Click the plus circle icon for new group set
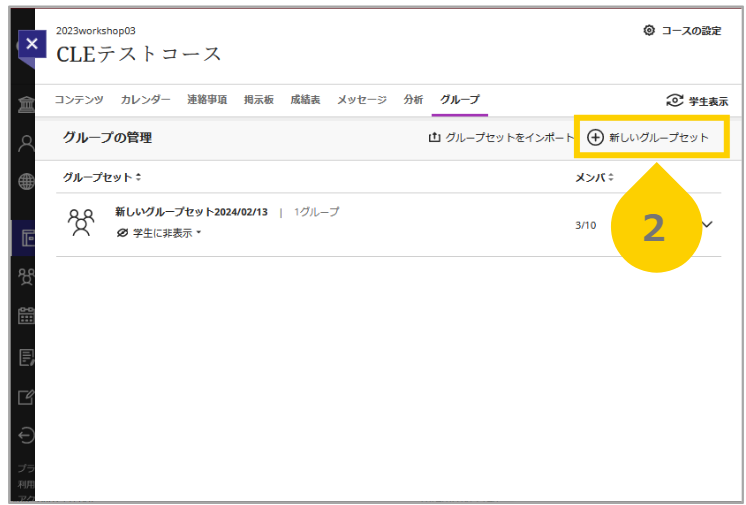The image size is (746, 505). (595, 138)
